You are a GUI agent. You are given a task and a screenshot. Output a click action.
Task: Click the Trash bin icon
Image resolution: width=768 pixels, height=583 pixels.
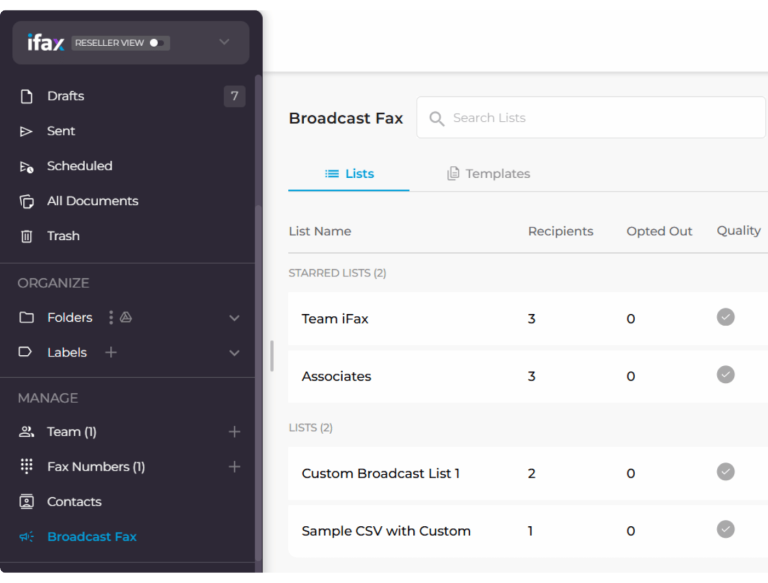tap(27, 236)
